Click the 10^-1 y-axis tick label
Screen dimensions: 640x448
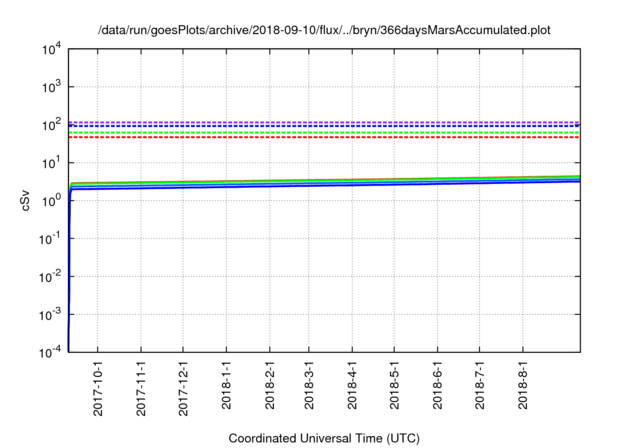[x=50, y=238]
